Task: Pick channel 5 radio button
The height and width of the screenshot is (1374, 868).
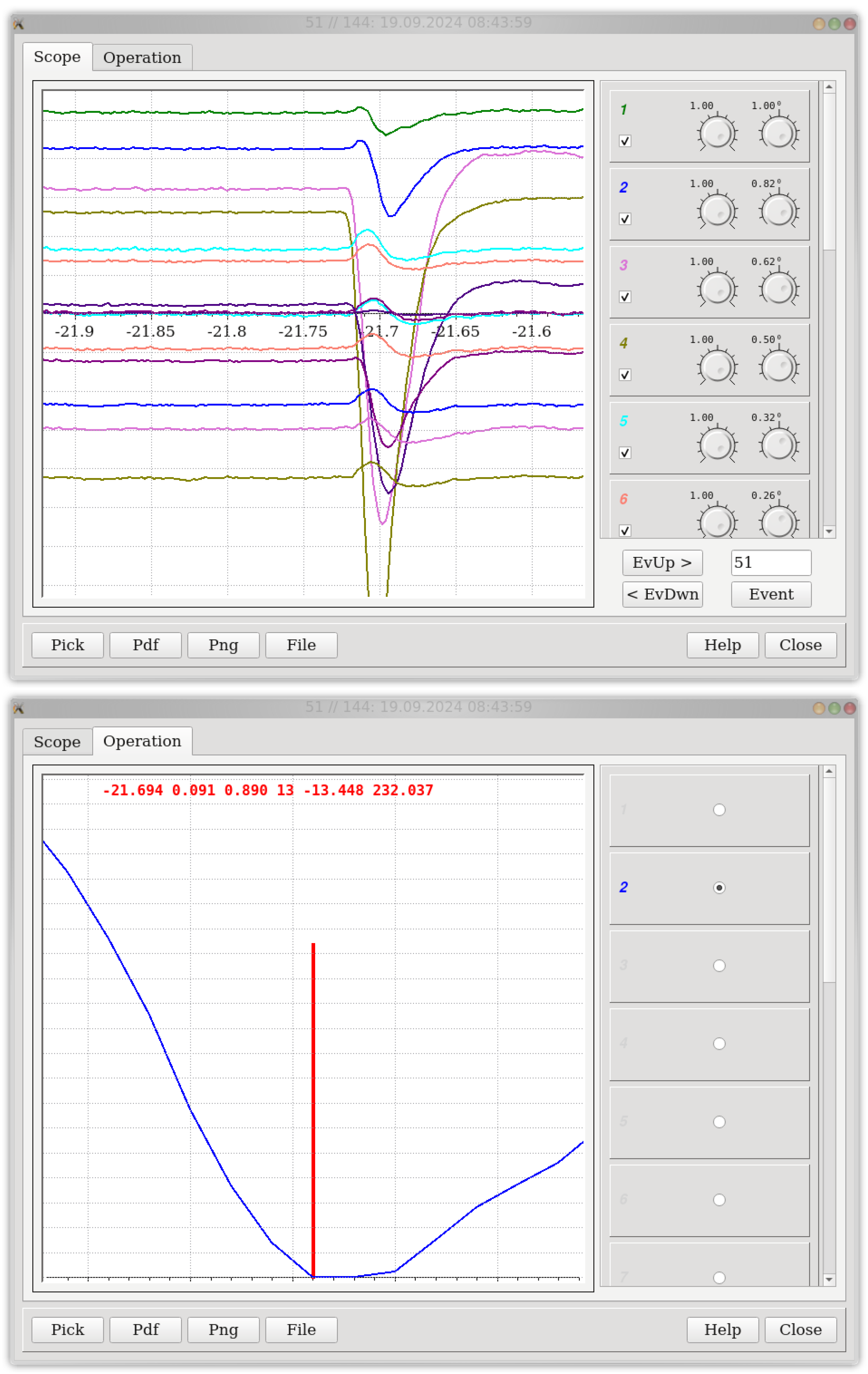Action: click(x=719, y=1122)
